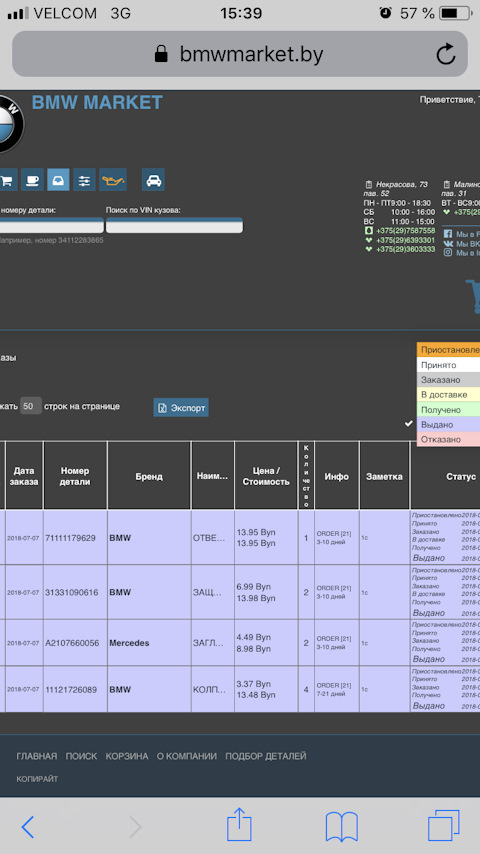Click the КОЛП... name cell
The height and width of the screenshot is (854, 480).
click(x=212, y=690)
